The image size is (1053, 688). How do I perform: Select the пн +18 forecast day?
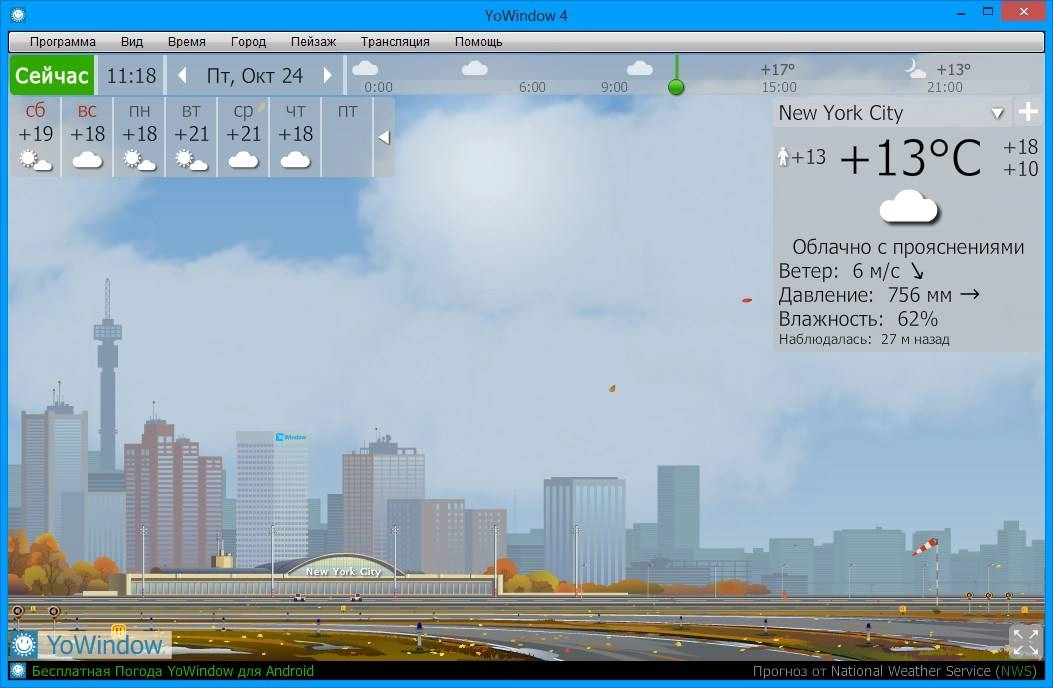pos(139,137)
